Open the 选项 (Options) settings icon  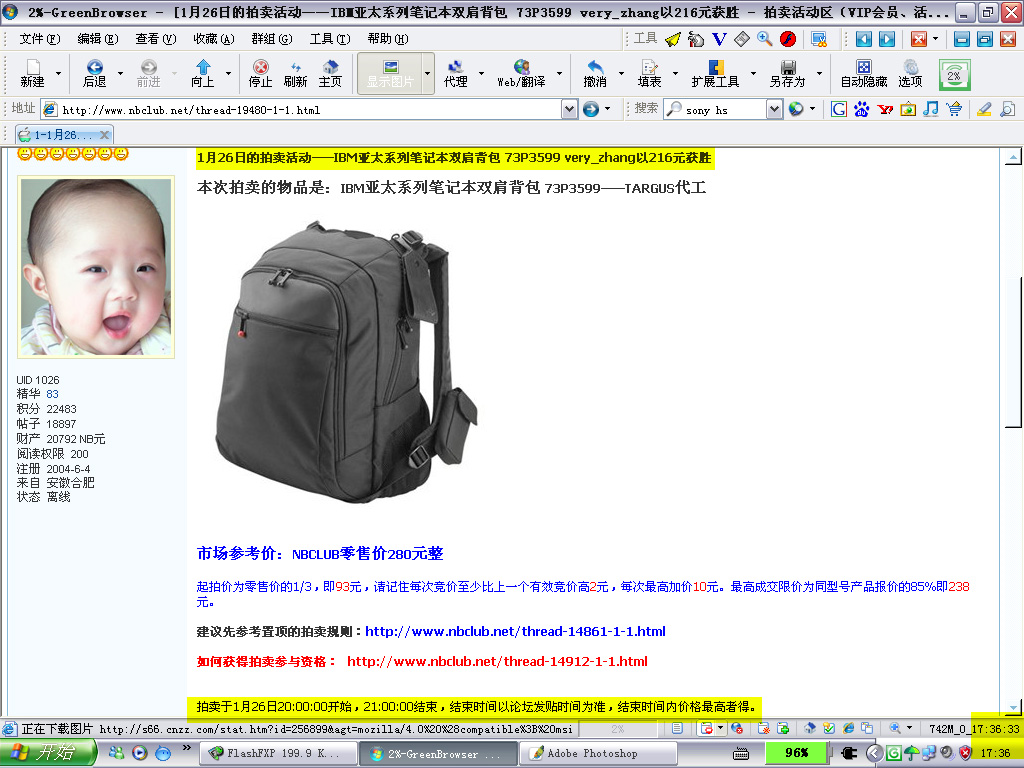tap(910, 73)
